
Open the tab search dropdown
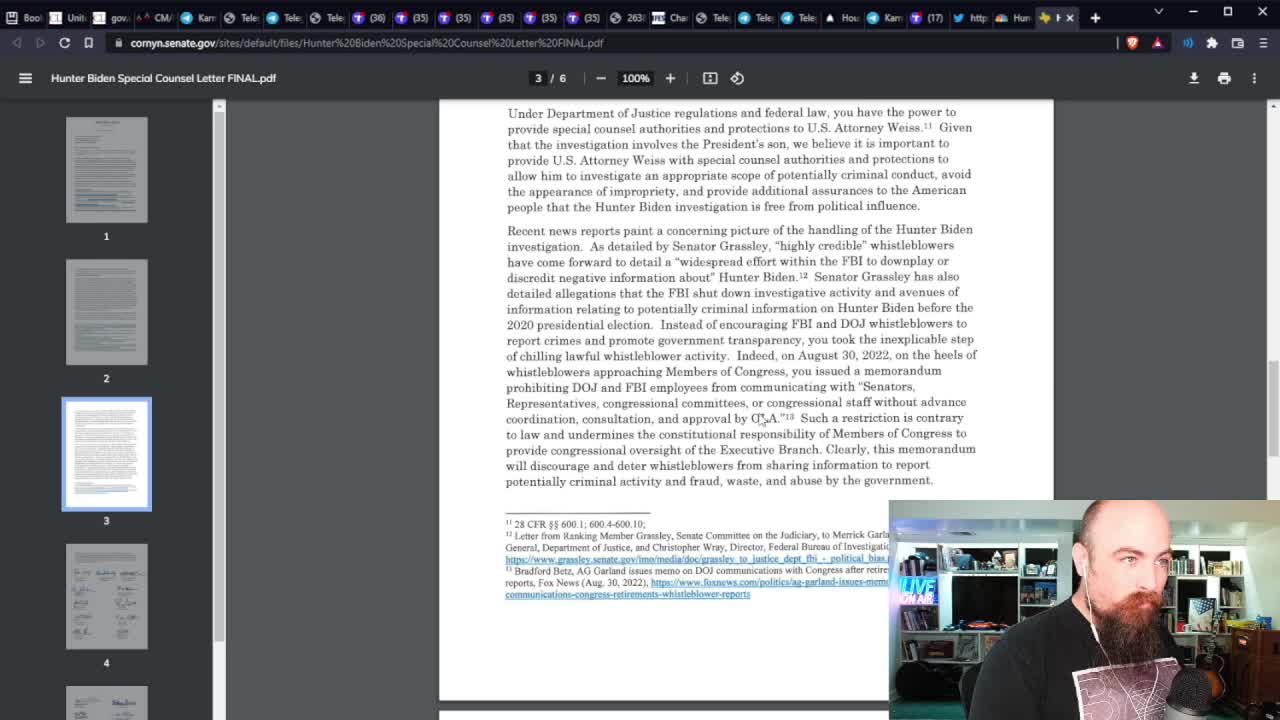click(1158, 12)
